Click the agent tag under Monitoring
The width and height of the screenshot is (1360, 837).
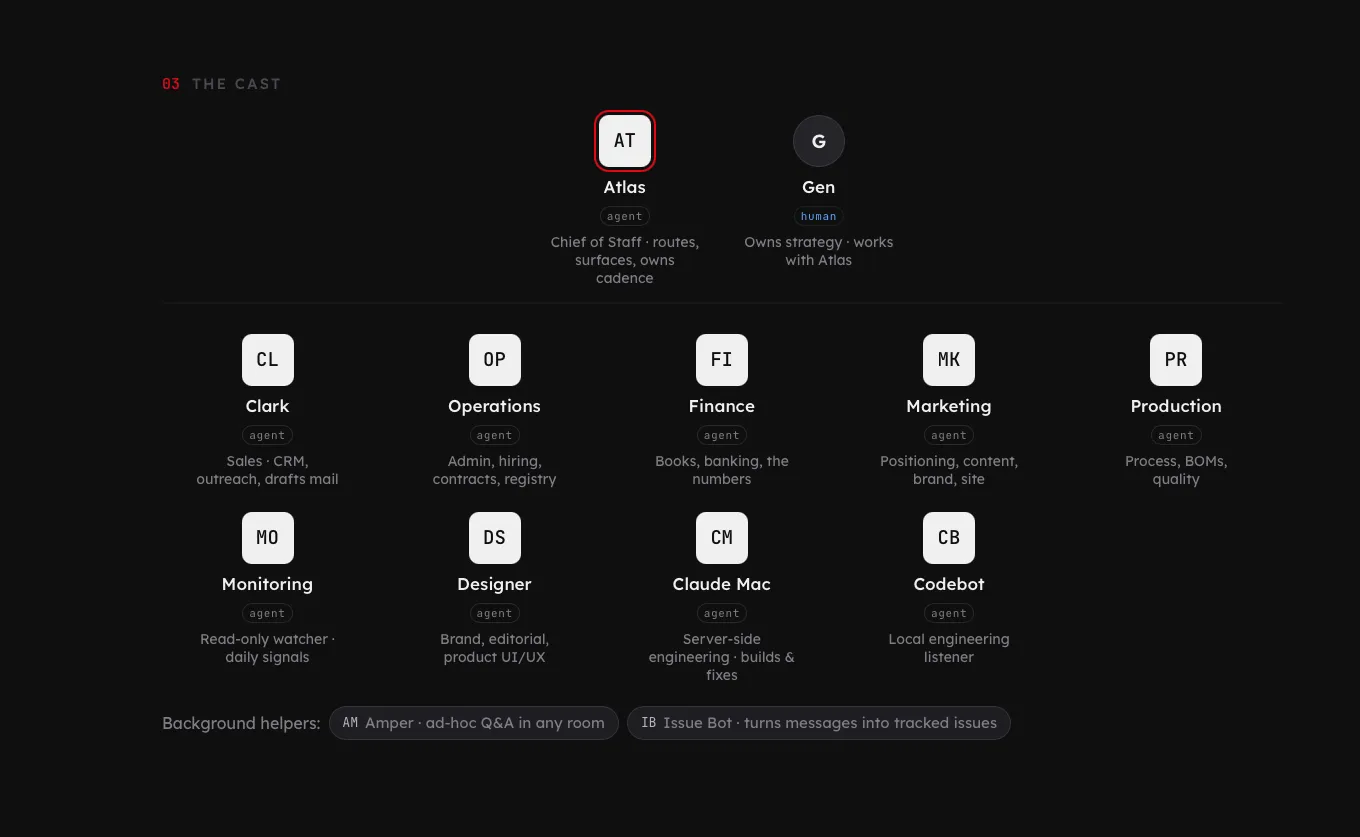pos(268,613)
